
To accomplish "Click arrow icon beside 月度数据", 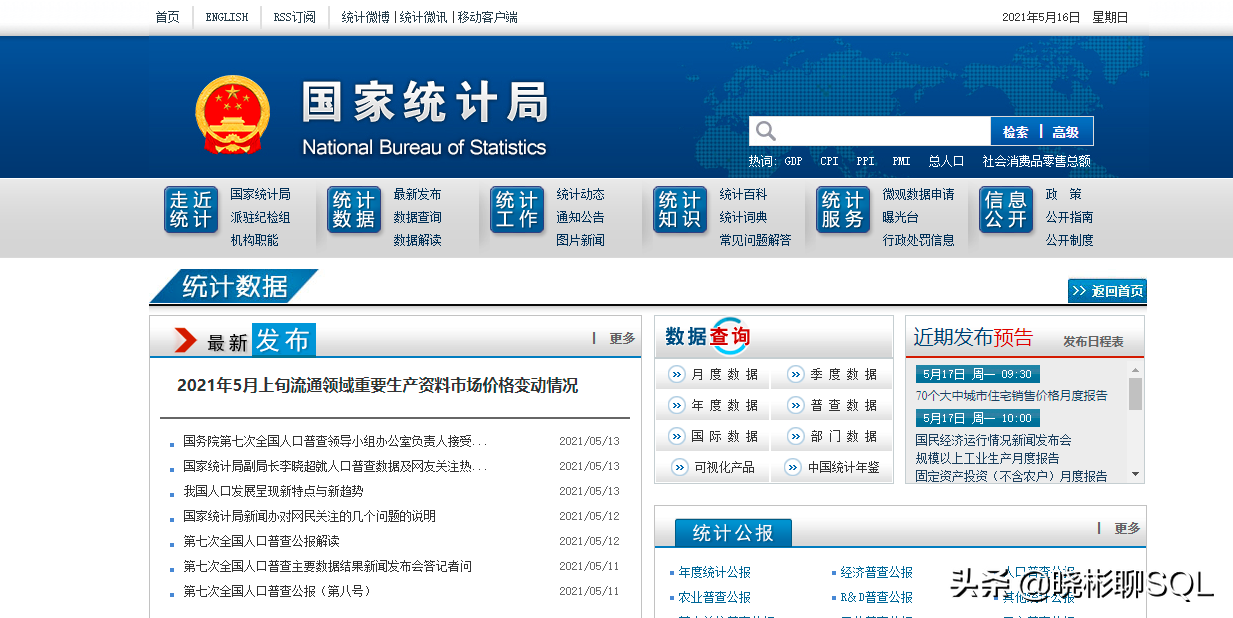I will point(676,374).
